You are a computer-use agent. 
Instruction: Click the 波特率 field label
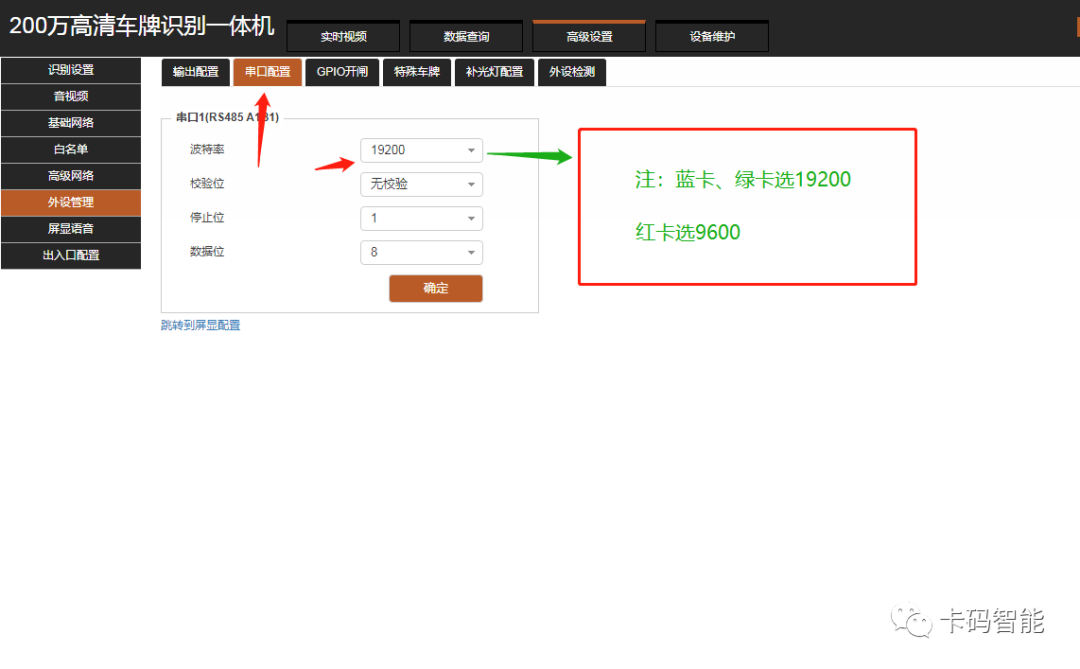pyautogui.click(x=207, y=150)
